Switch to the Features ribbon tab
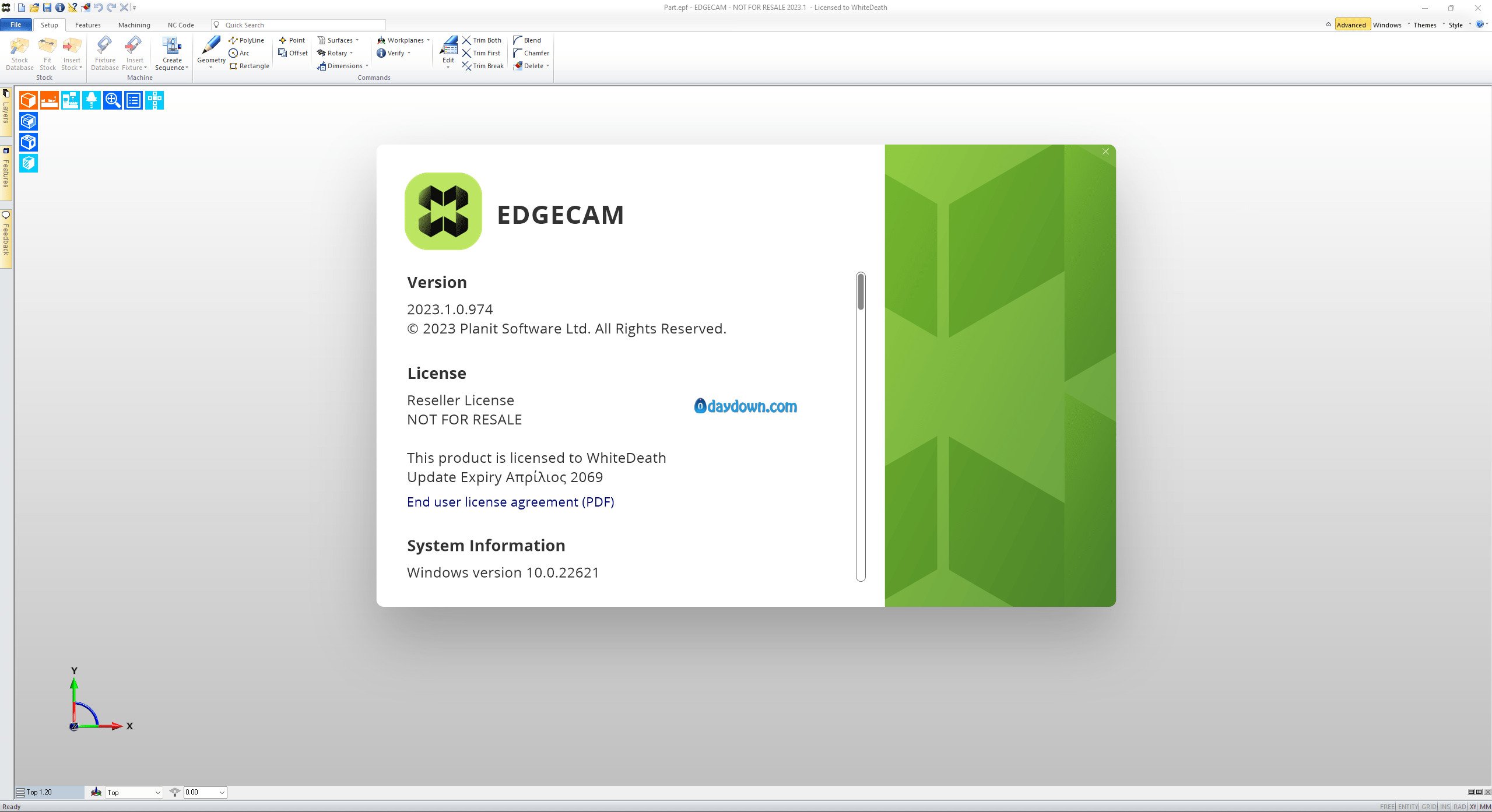 point(88,25)
